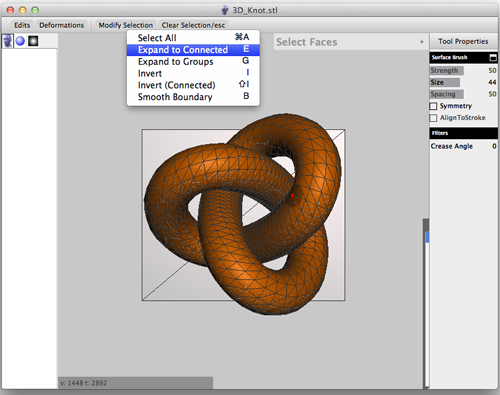This screenshot has width=500, height=395.
Task: Choose Select All from the menu
Action: tap(193, 38)
